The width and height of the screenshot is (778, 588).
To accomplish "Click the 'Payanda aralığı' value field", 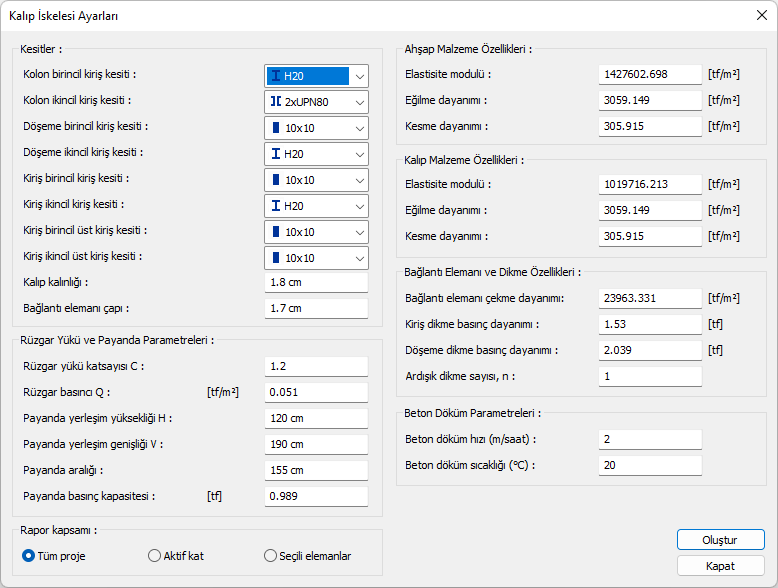I will coord(316,470).
